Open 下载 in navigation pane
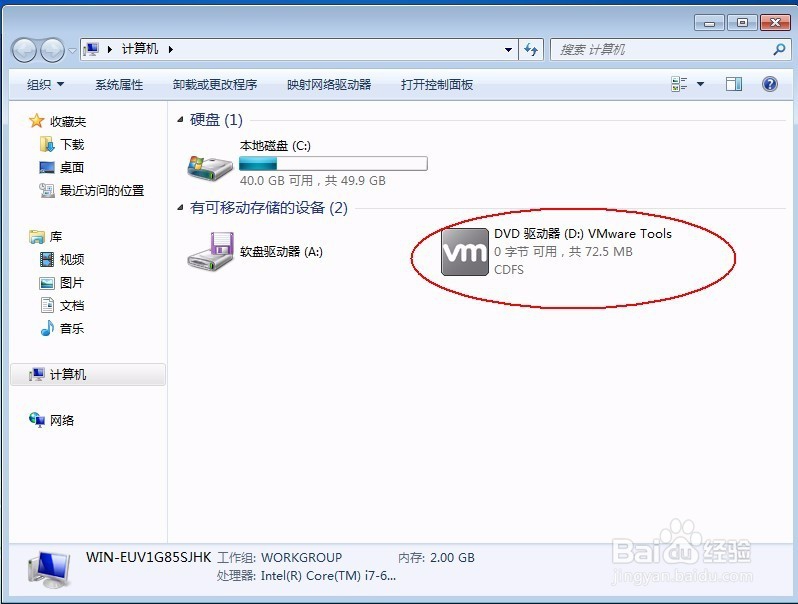The height and width of the screenshot is (604, 798). [x=72, y=145]
